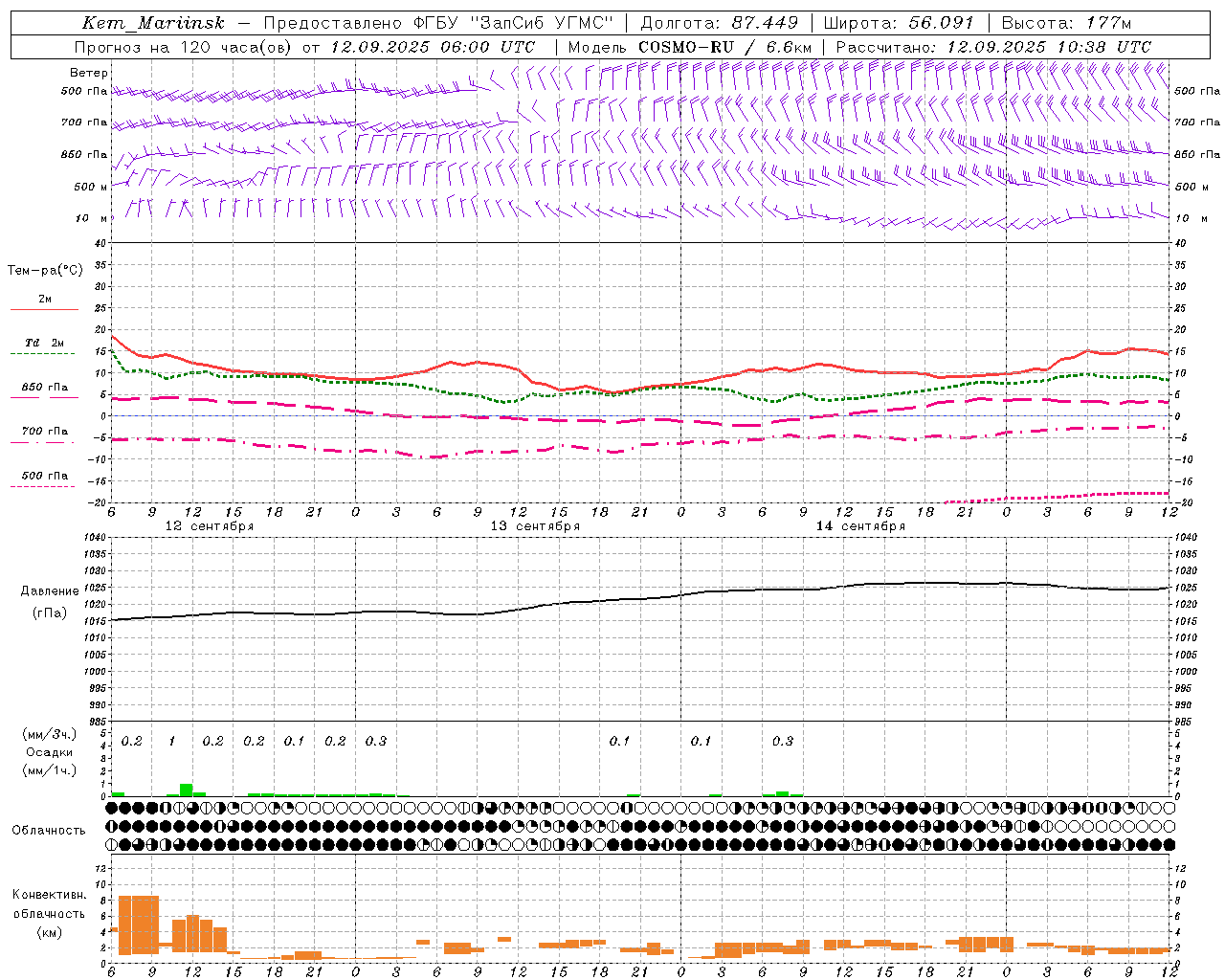Screen dimensions: 1225x980
Task: Click the "Тем-ра(°C)" temperature panel label
Action: (x=45, y=271)
